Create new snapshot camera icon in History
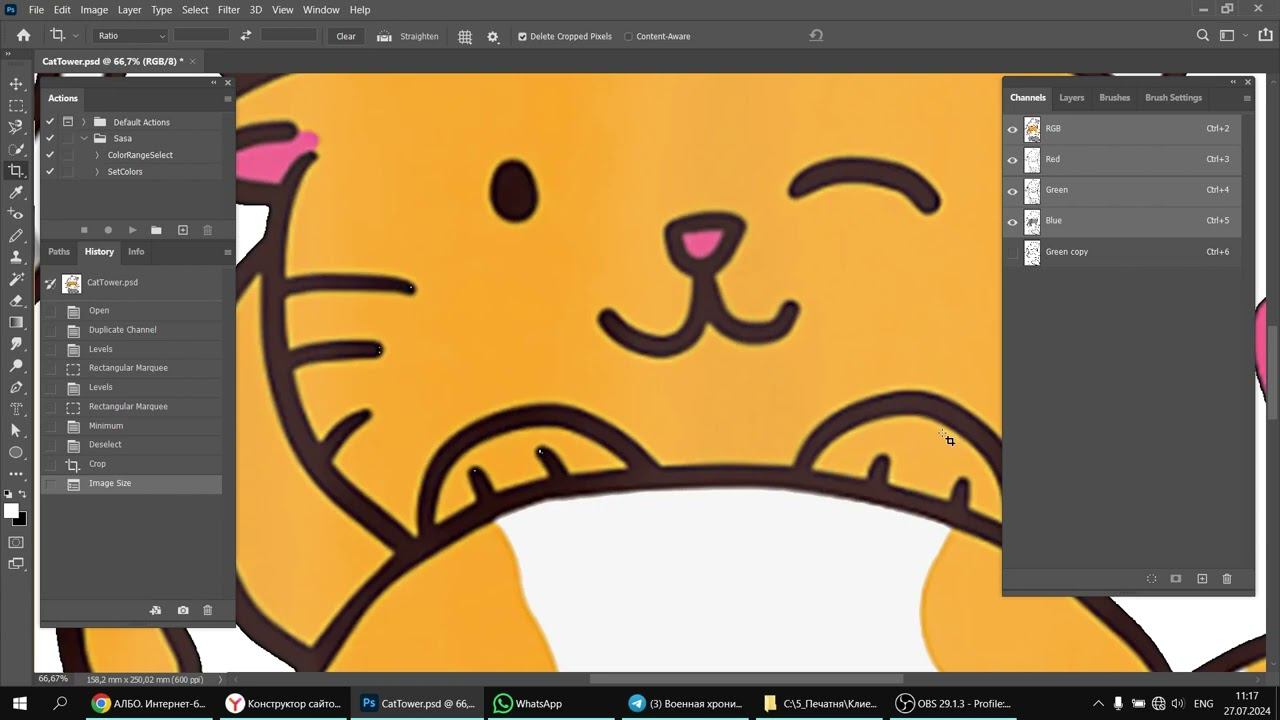The height and width of the screenshot is (720, 1280). coord(183,610)
